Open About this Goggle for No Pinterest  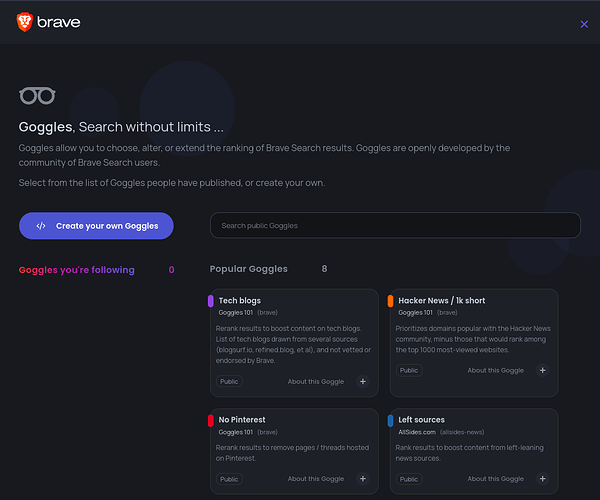coord(315,479)
